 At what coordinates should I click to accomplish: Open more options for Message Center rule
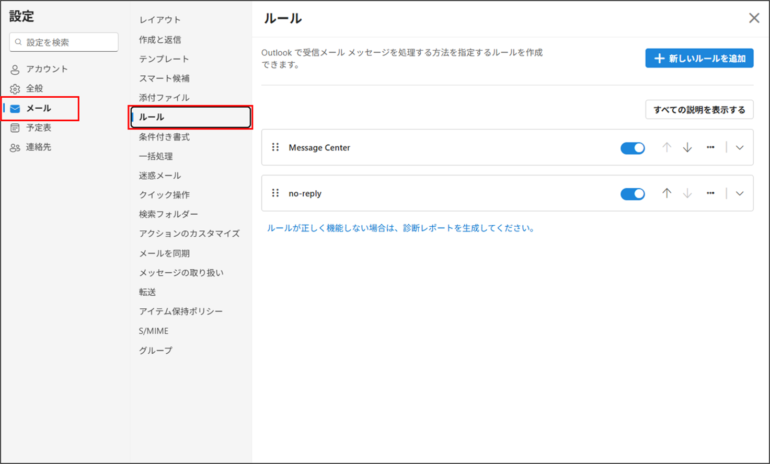(710, 148)
